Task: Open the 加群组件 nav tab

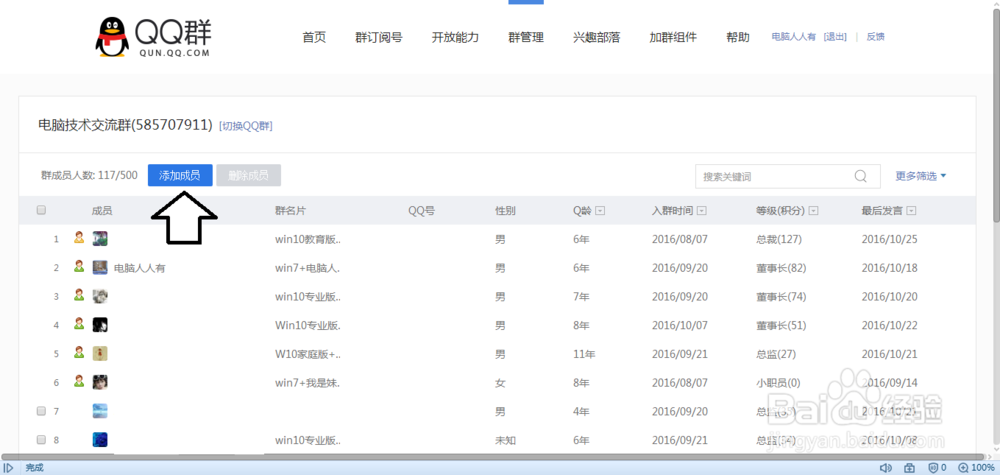Action: click(673, 37)
